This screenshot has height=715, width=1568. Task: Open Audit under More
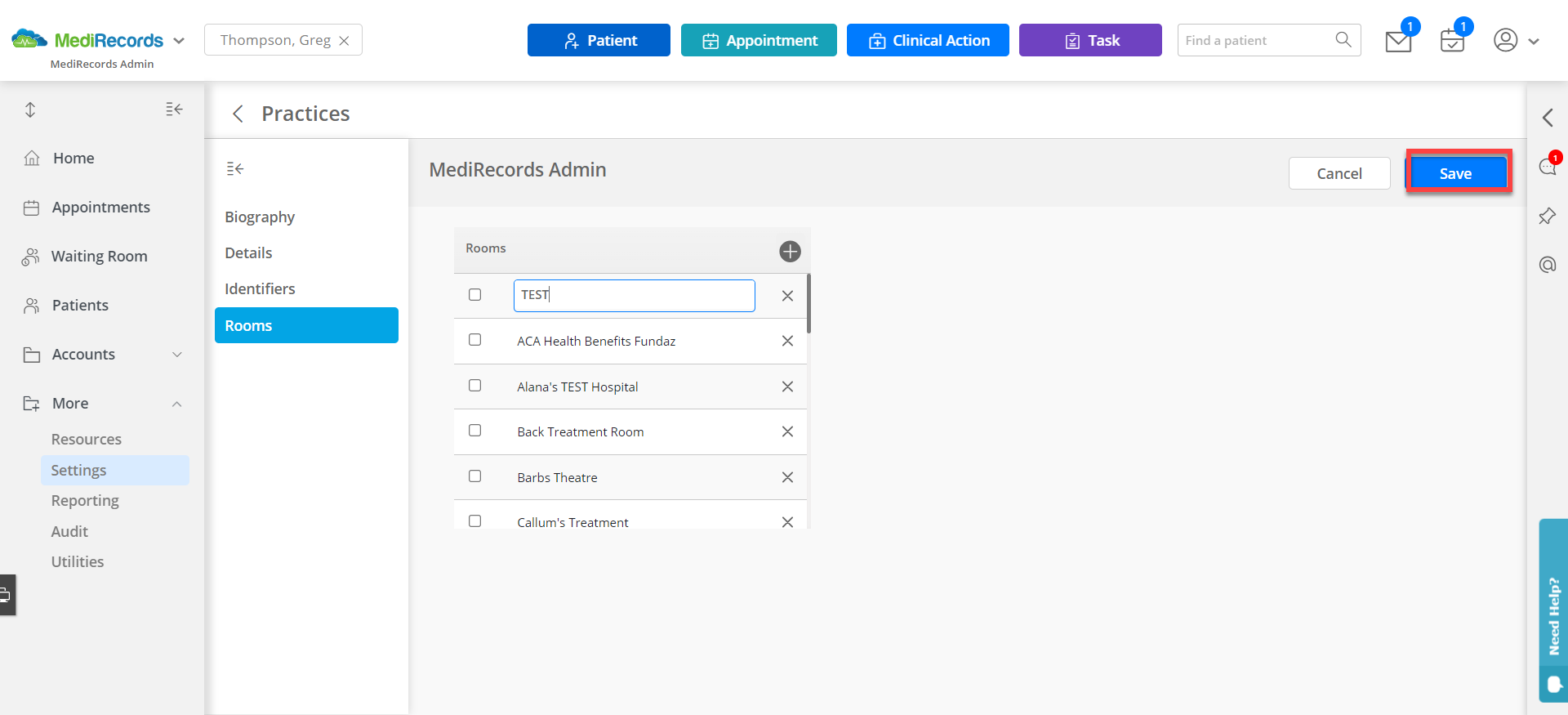[x=69, y=531]
